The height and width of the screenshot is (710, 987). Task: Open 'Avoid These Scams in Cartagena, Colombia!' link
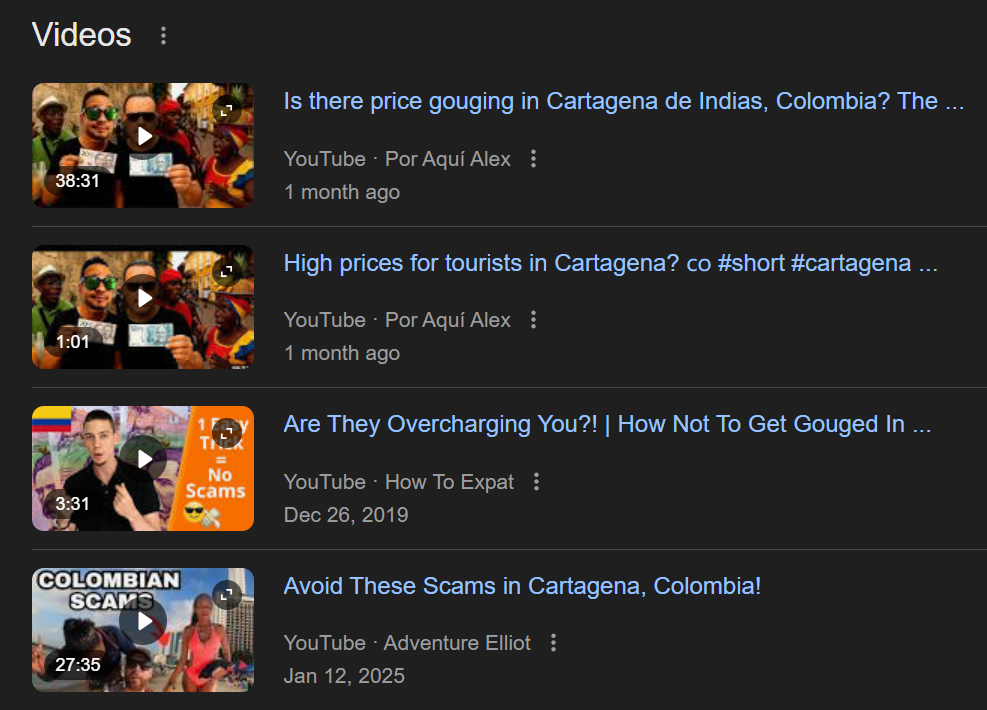[522, 586]
